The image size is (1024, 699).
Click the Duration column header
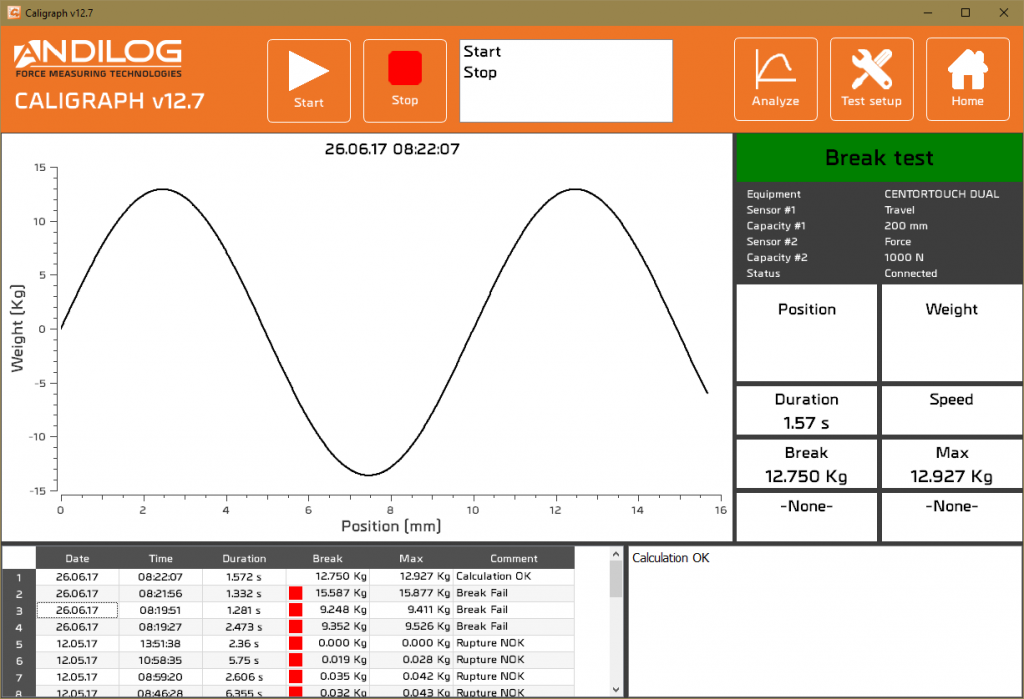pos(244,559)
